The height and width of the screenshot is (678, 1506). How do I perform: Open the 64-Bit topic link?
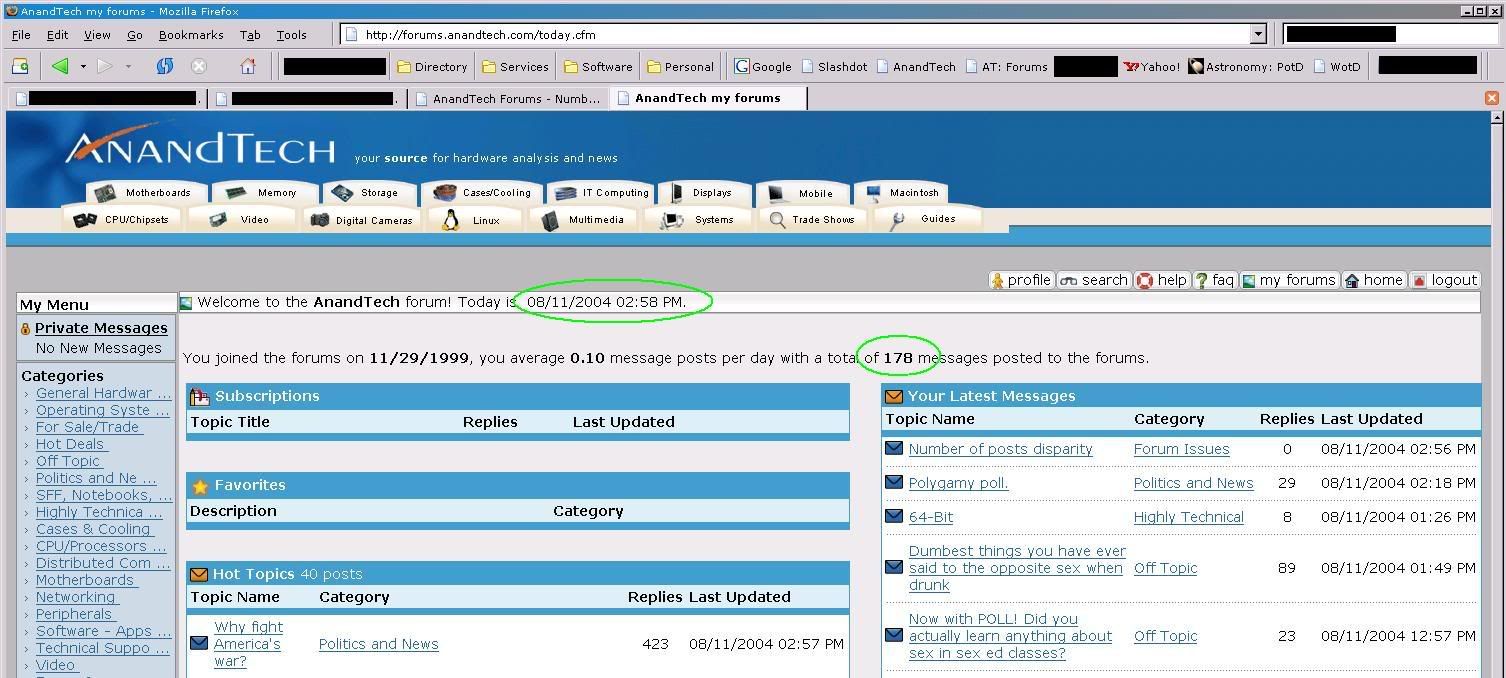tap(931, 517)
